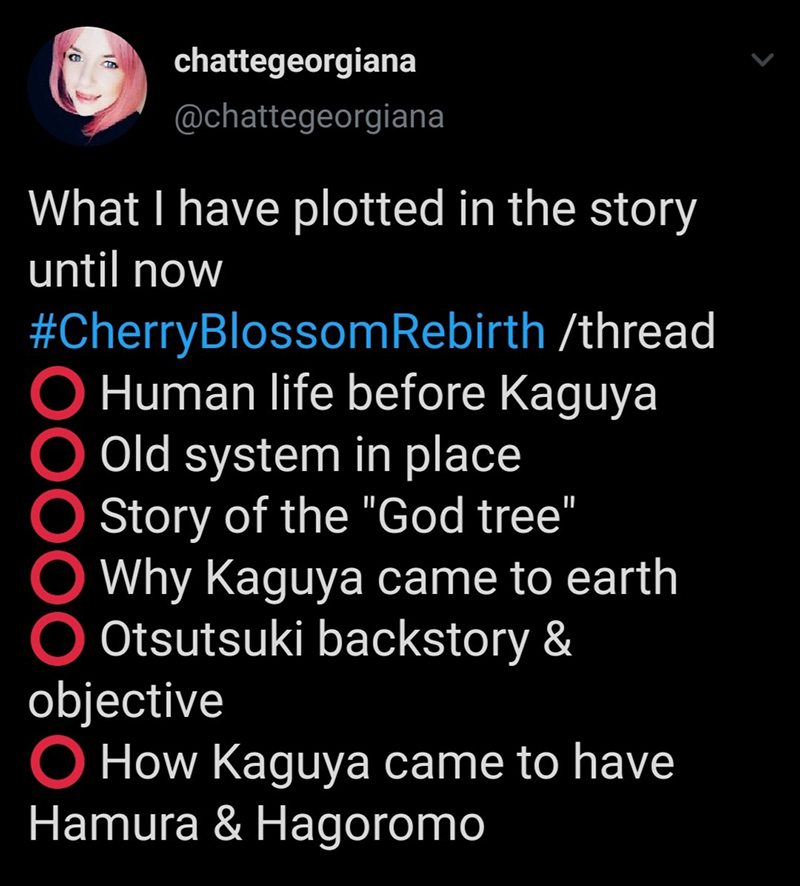This screenshot has width=800, height=886.
Task: Open the #CherryBlossomRebirth hashtag
Action: (x=288, y=332)
